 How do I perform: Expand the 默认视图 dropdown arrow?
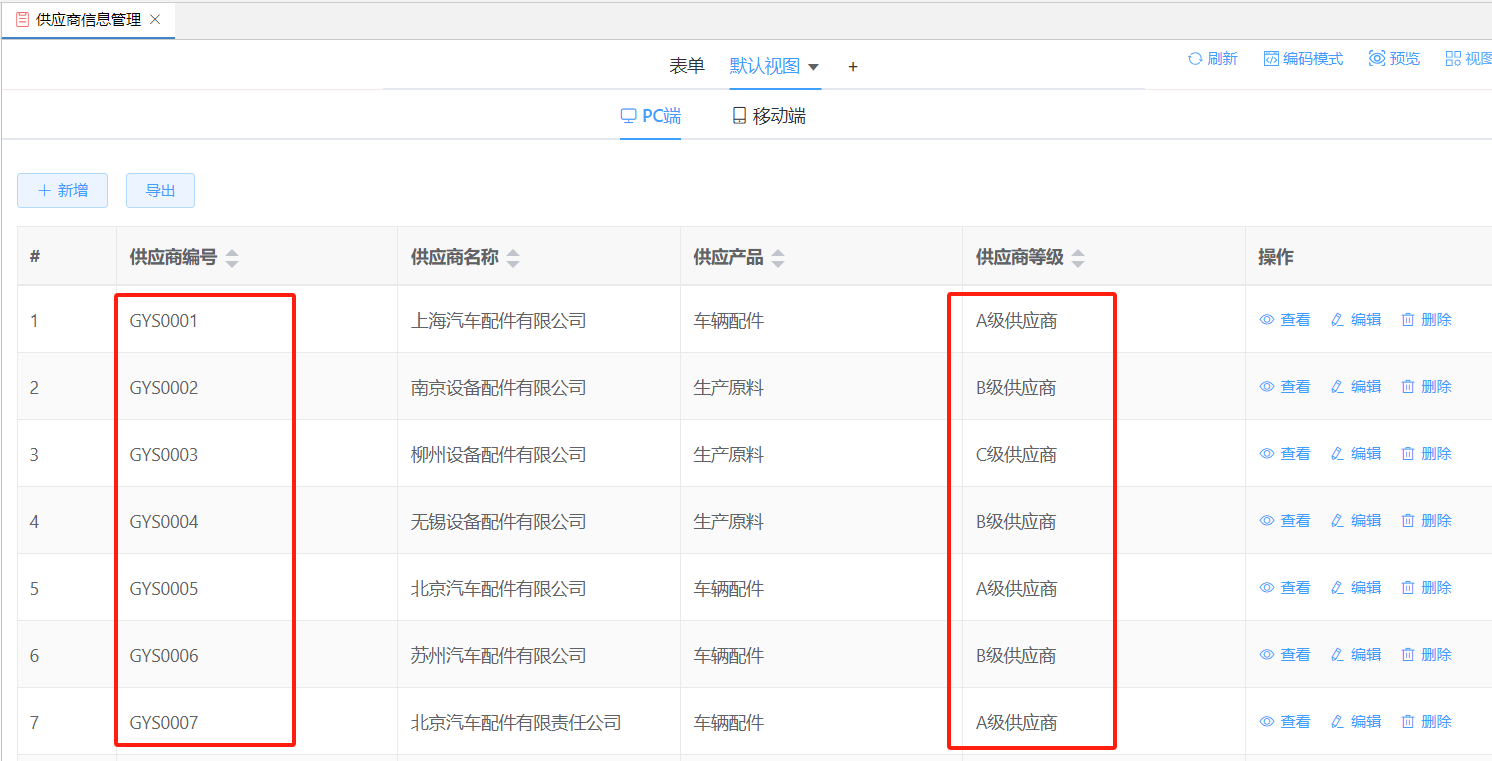813,67
